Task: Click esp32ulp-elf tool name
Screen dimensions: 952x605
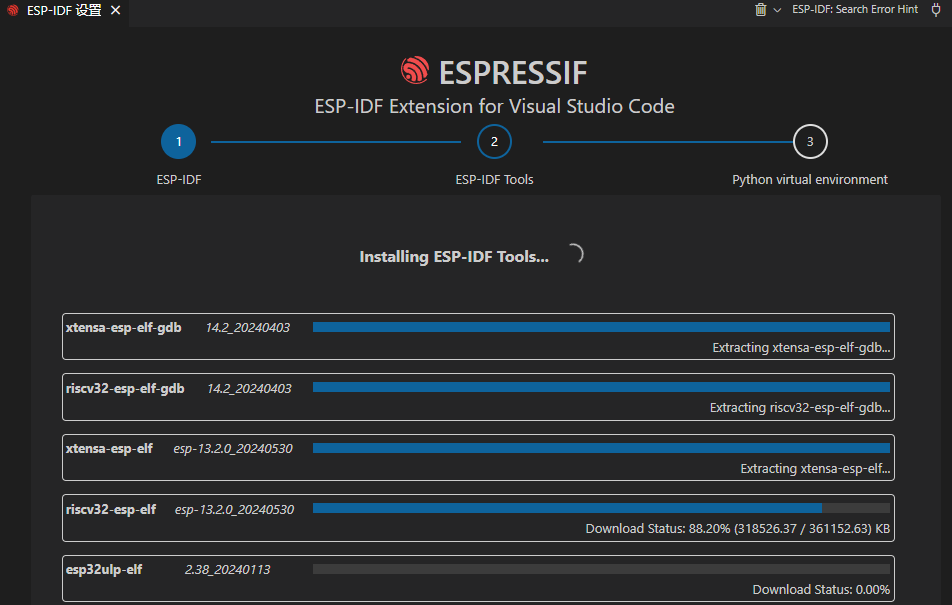Action: 104,570
